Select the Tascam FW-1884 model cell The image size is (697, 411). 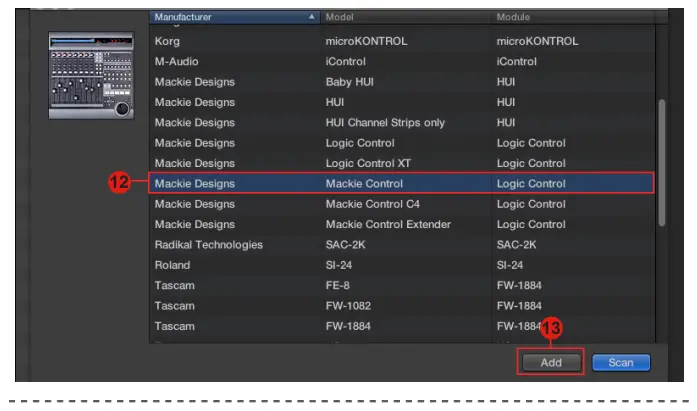pos(348,326)
